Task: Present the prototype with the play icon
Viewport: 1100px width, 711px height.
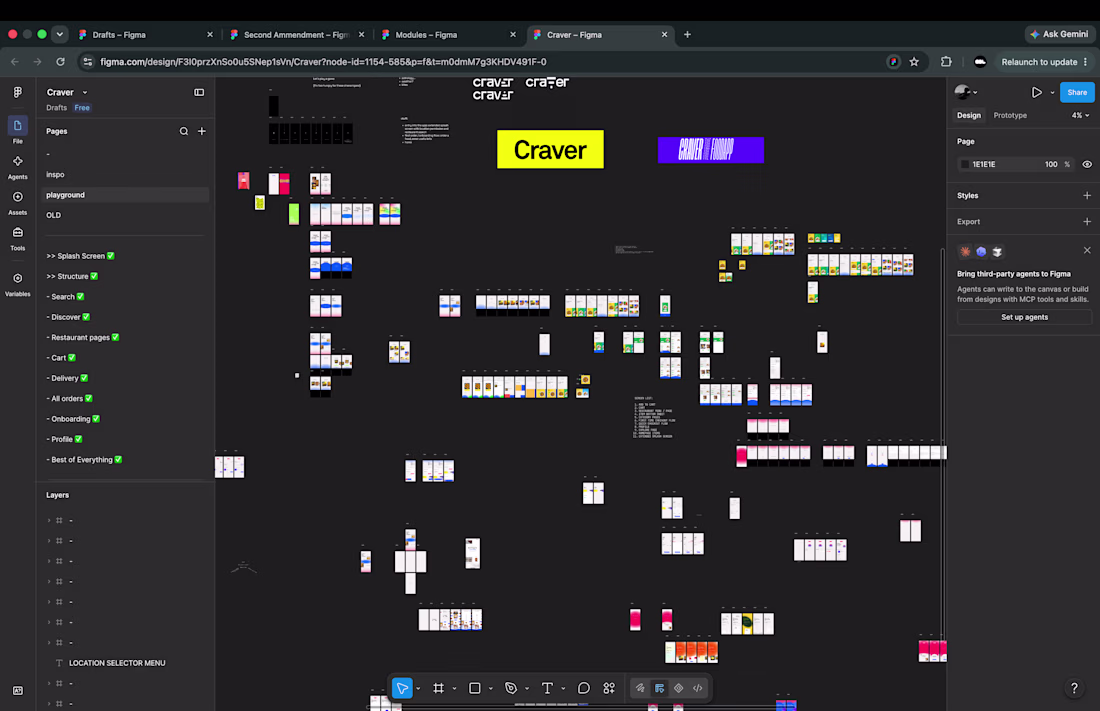Action: (x=1036, y=92)
